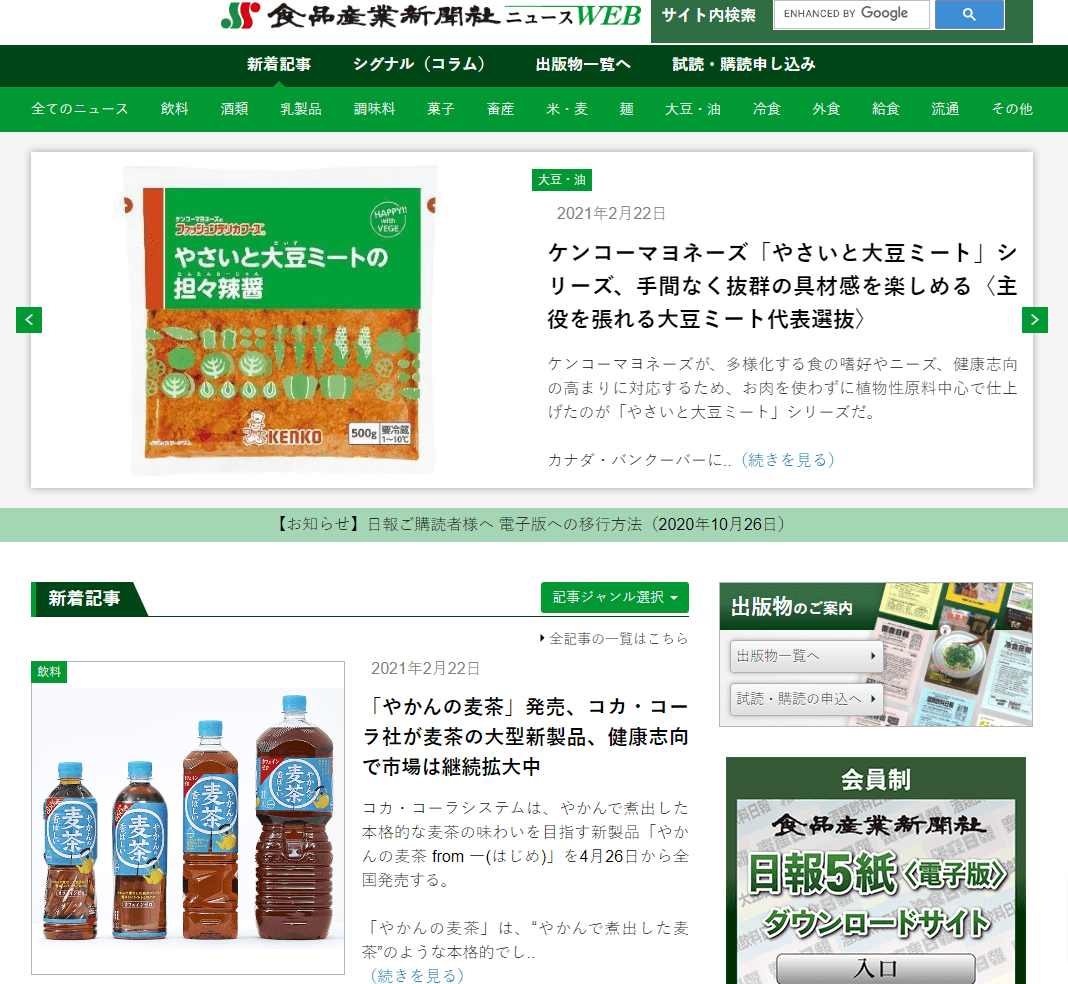Open 全記事の一覧はこちら link

pyautogui.click(x=614, y=639)
